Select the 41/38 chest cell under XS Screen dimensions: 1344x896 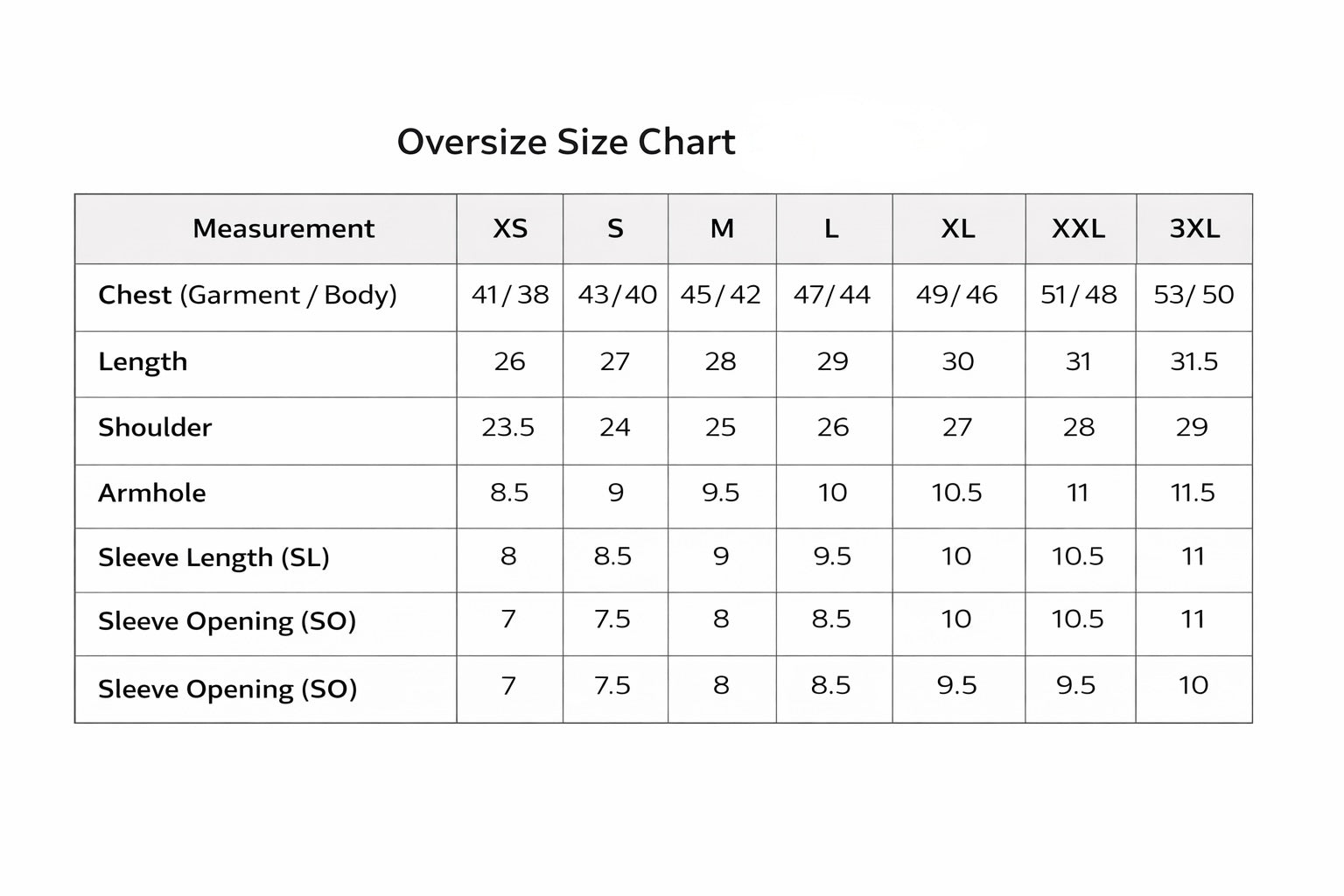pos(510,295)
